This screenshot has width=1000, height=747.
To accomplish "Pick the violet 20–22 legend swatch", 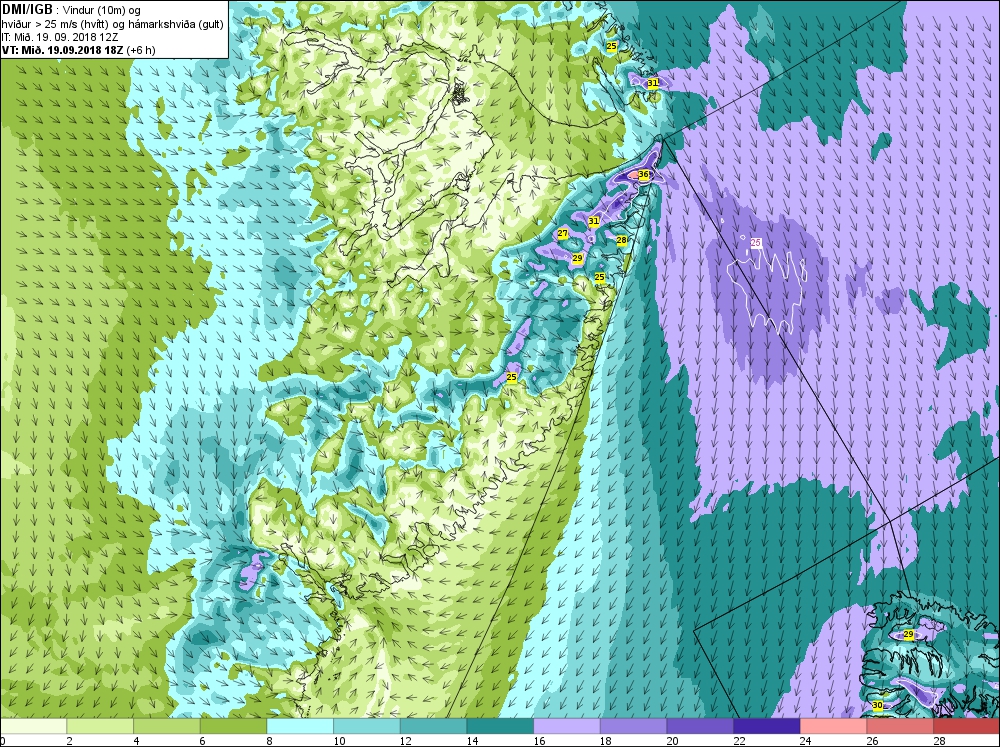I will [x=700, y=726].
